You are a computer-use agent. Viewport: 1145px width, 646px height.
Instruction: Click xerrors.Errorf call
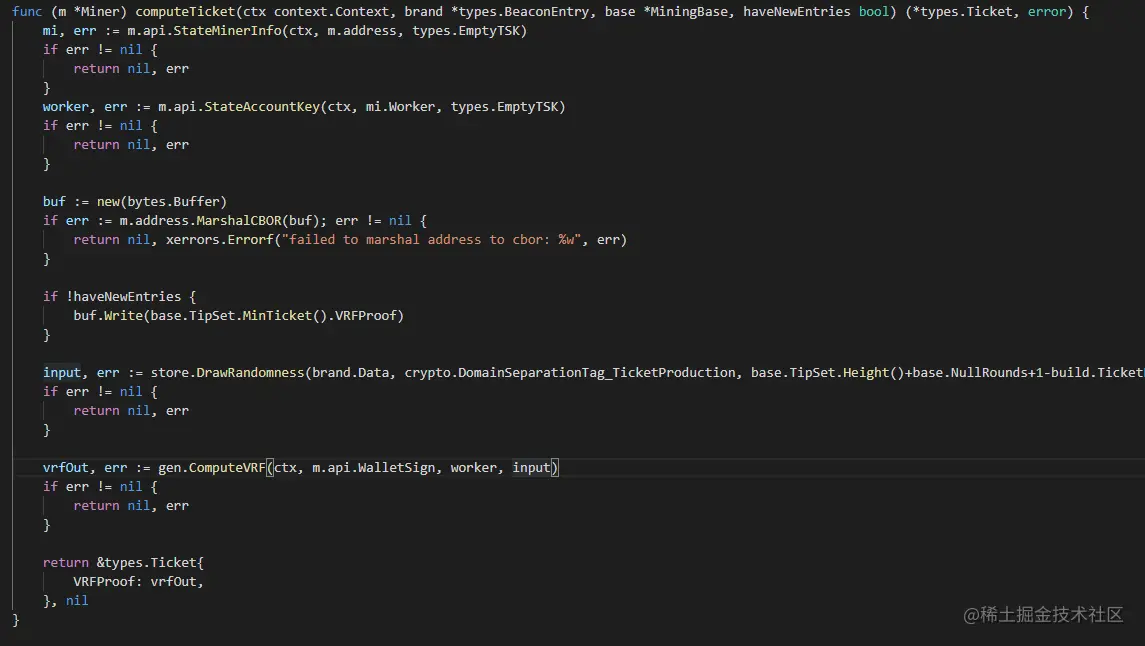coord(220,239)
